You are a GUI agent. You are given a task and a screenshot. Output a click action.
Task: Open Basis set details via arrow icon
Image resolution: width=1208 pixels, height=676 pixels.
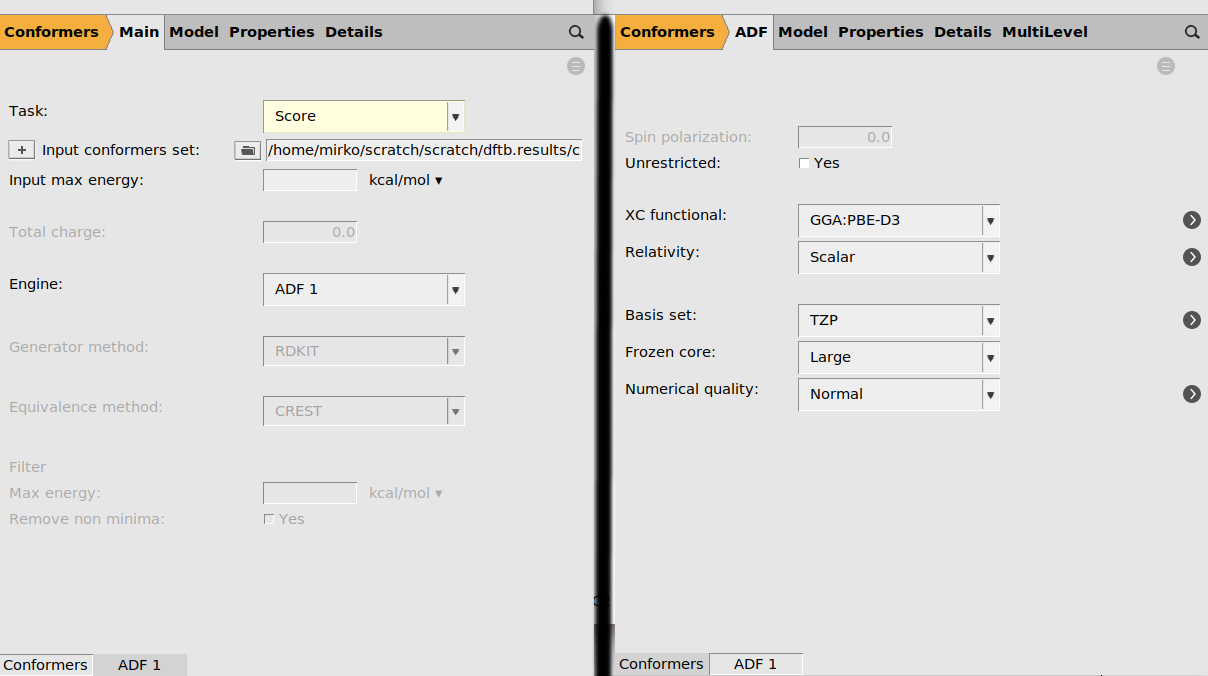[1191, 320]
